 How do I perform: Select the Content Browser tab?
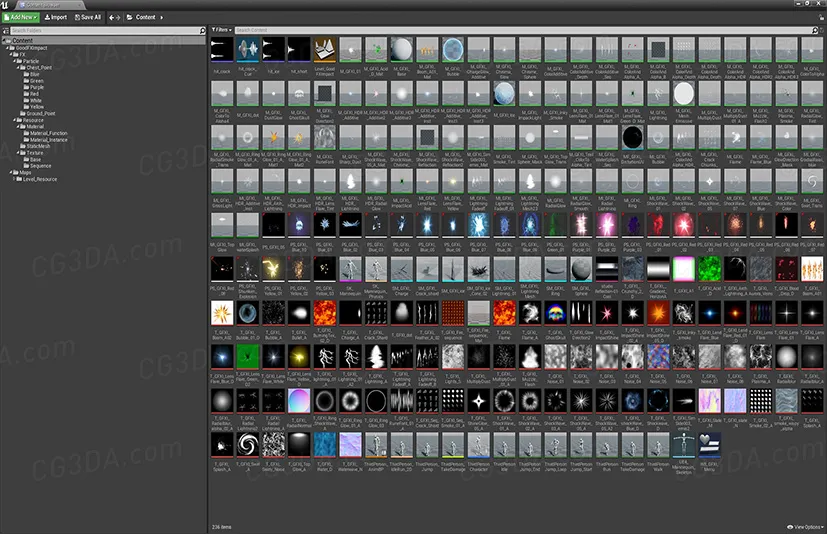(x=50, y=5)
